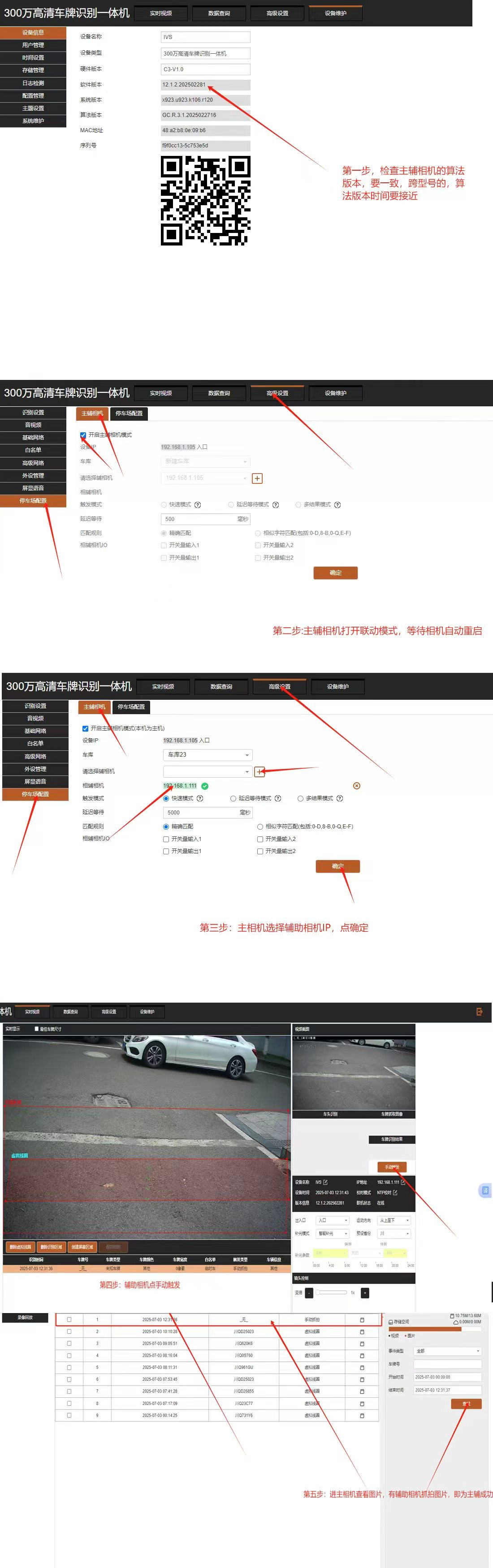This screenshot has height=1568, width=493.
Task: Open the 系统维护 sidebar item
Action: (x=33, y=121)
